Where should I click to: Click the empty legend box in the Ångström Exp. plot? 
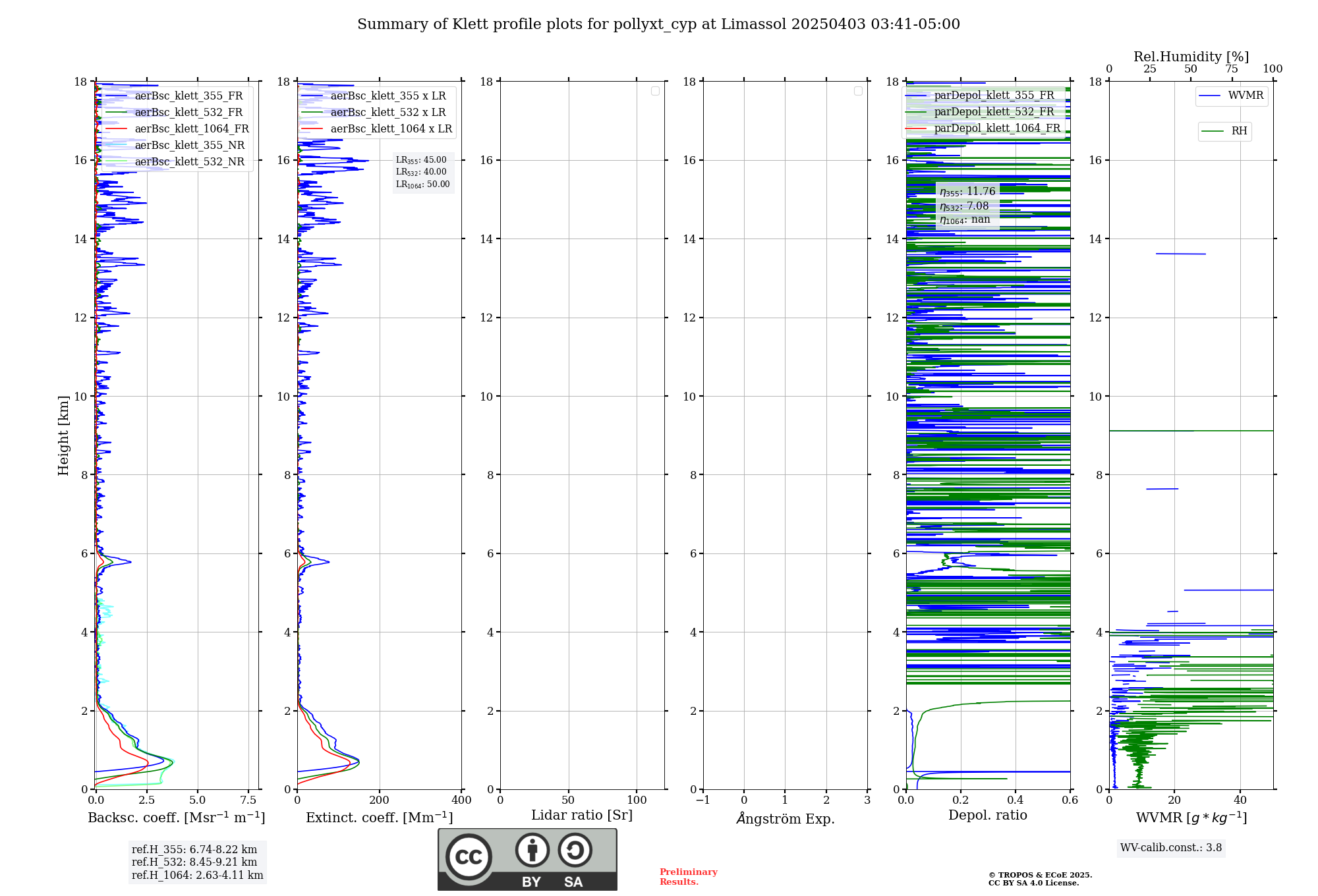[x=858, y=91]
